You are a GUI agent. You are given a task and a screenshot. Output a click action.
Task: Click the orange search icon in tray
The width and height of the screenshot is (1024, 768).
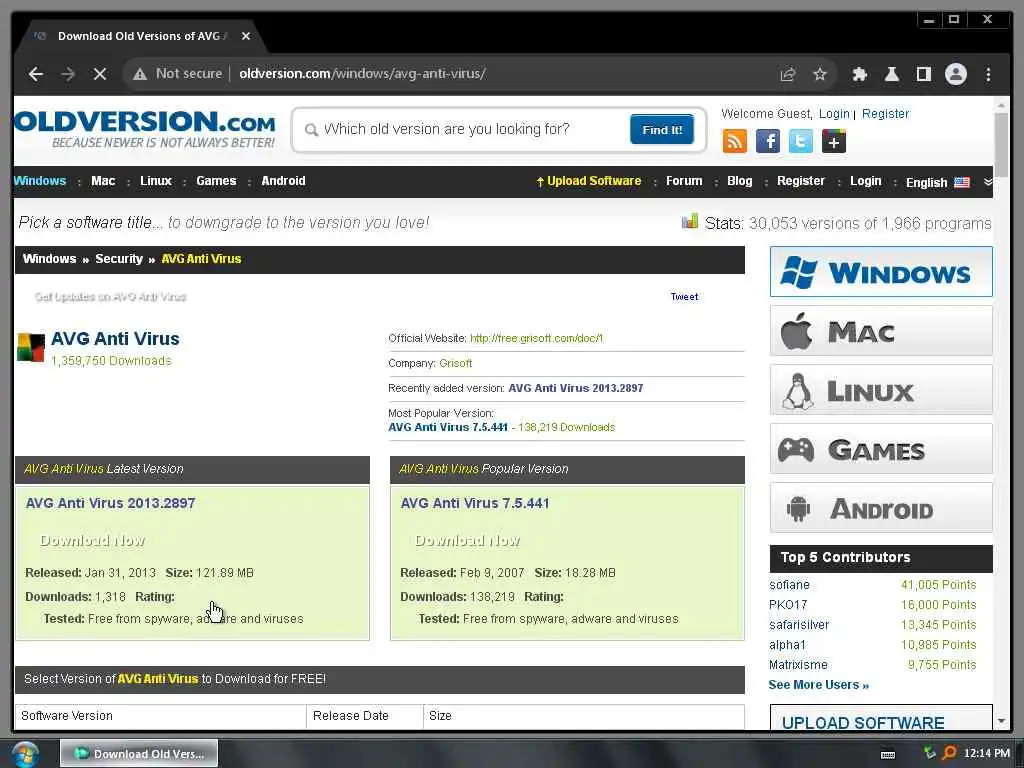[x=949, y=753]
